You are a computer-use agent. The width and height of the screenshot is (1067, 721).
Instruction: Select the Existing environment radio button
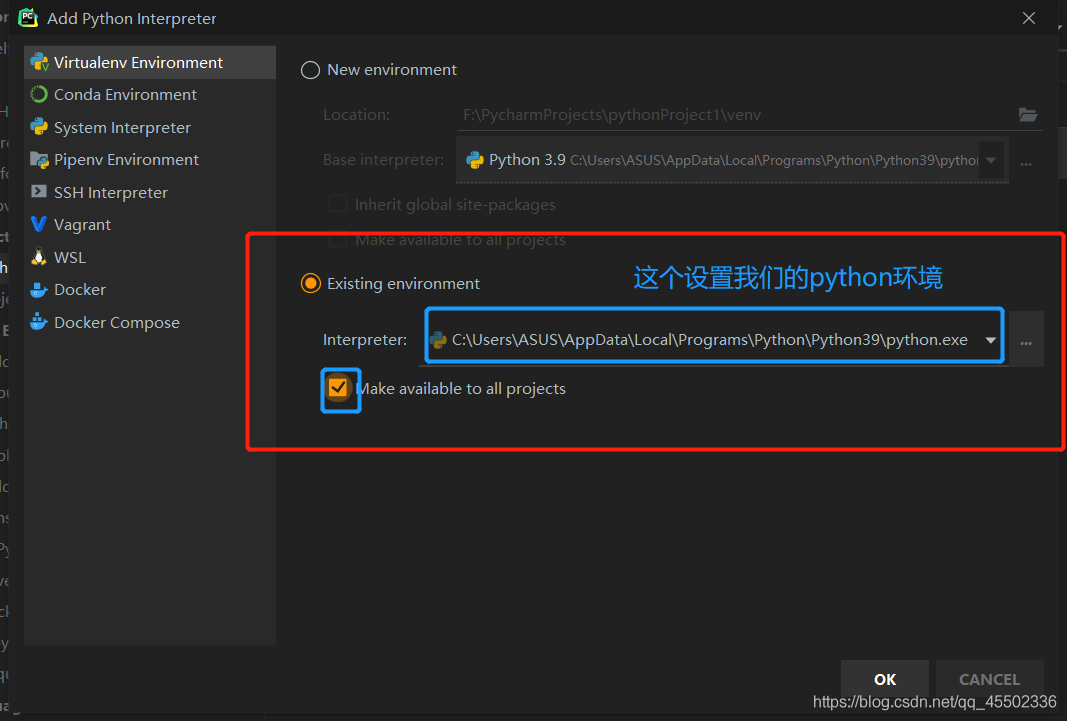(x=310, y=283)
